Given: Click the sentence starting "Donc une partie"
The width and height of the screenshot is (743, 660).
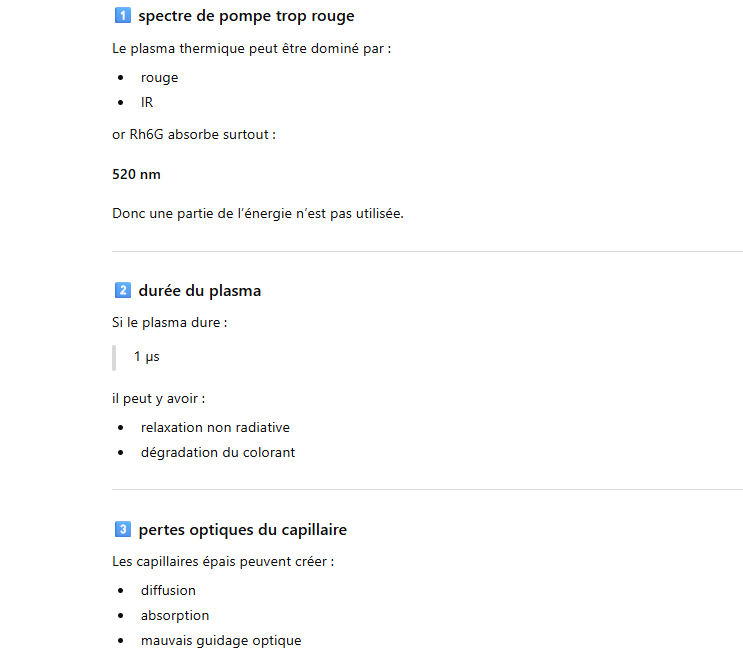Looking at the screenshot, I should pos(257,213).
